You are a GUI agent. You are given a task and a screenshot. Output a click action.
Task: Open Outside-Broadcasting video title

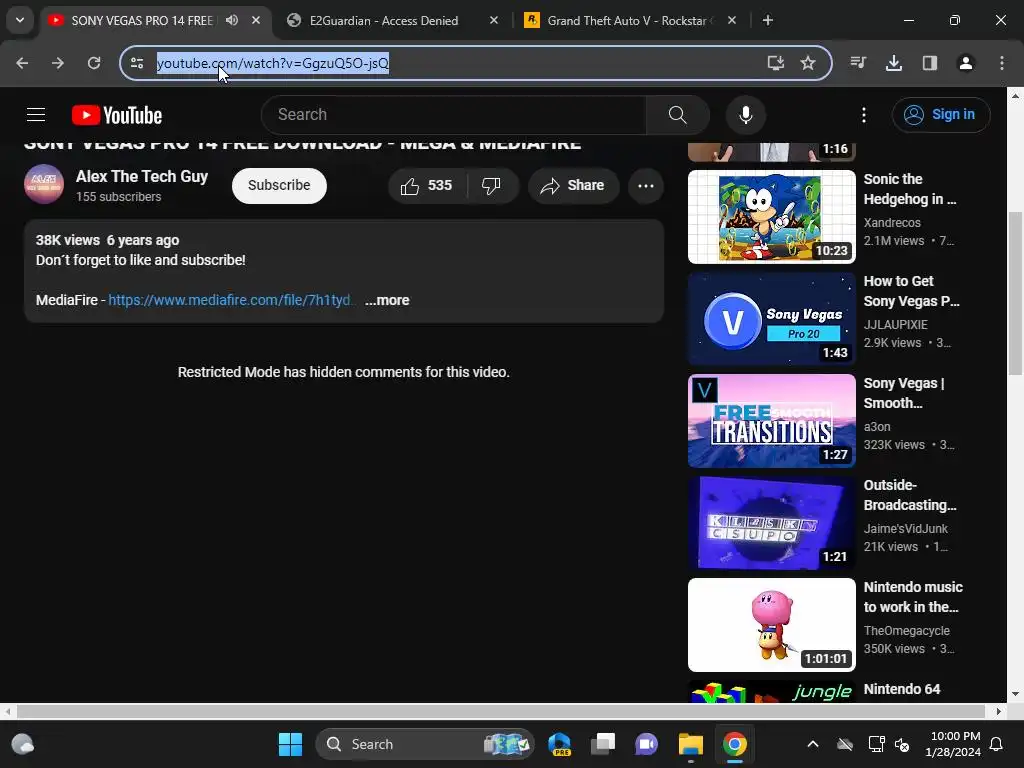(x=910, y=495)
